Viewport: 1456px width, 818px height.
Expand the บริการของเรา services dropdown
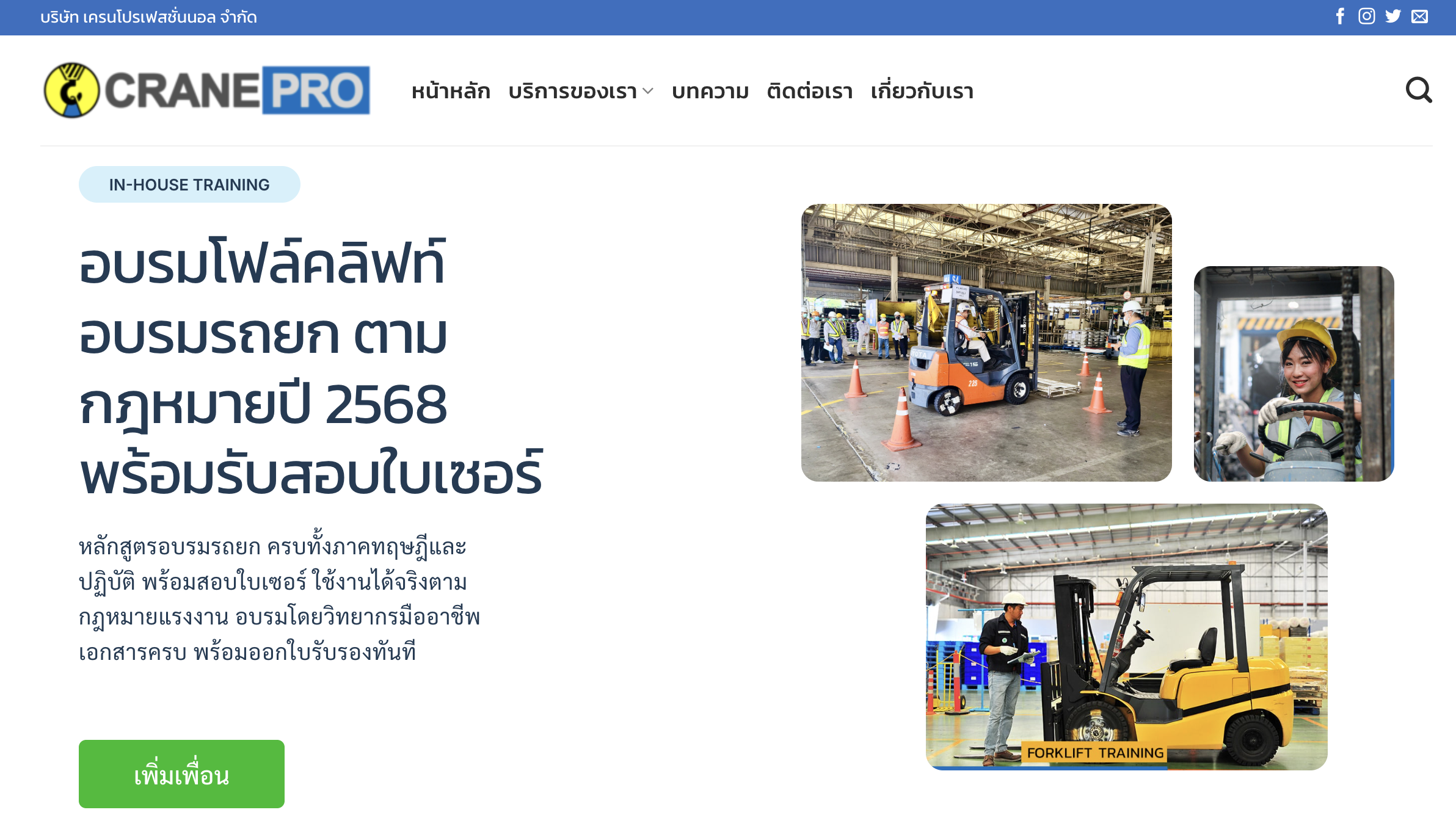[x=573, y=91]
